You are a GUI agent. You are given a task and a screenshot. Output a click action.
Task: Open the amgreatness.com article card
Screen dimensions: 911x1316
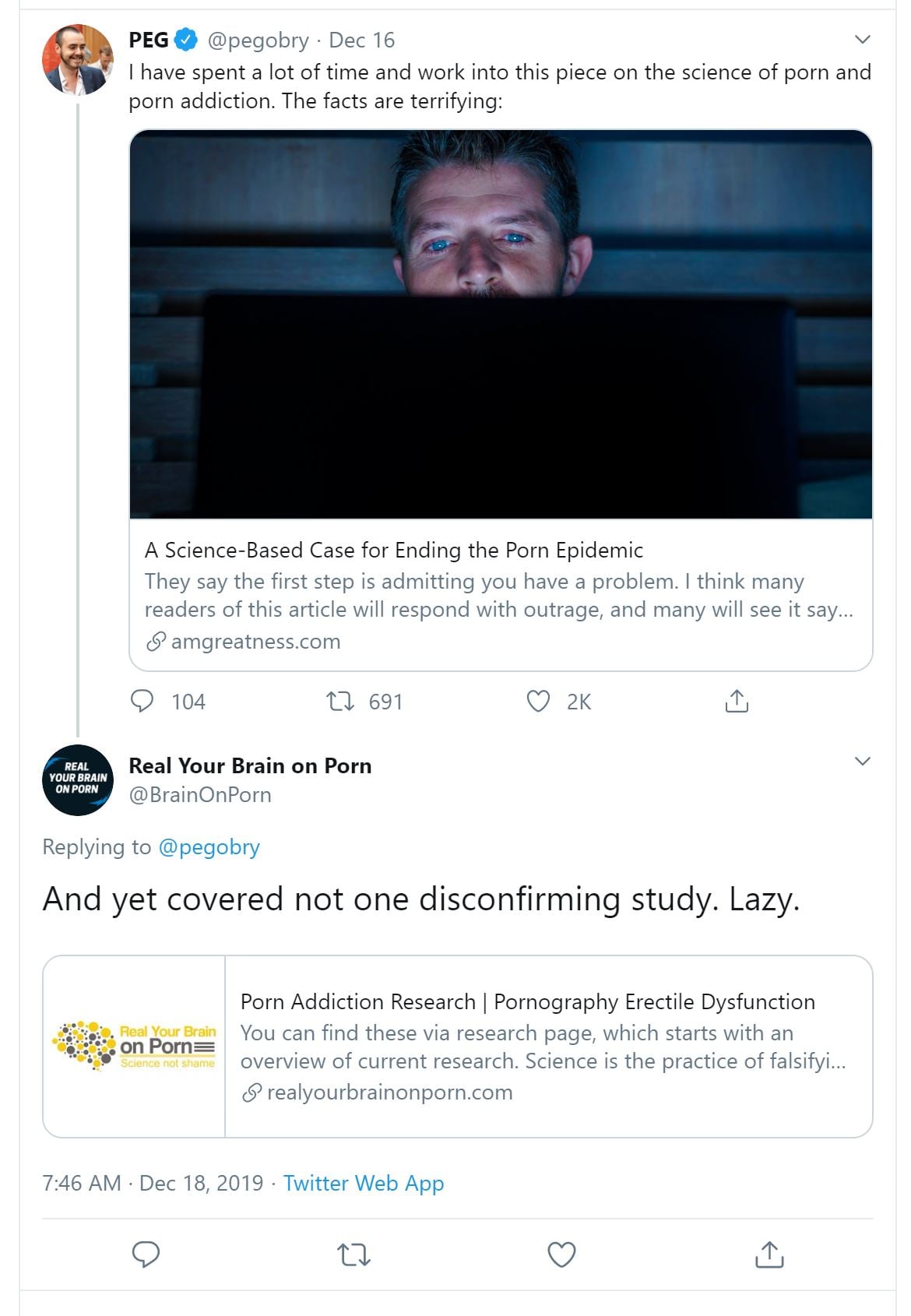pyautogui.click(x=500, y=595)
